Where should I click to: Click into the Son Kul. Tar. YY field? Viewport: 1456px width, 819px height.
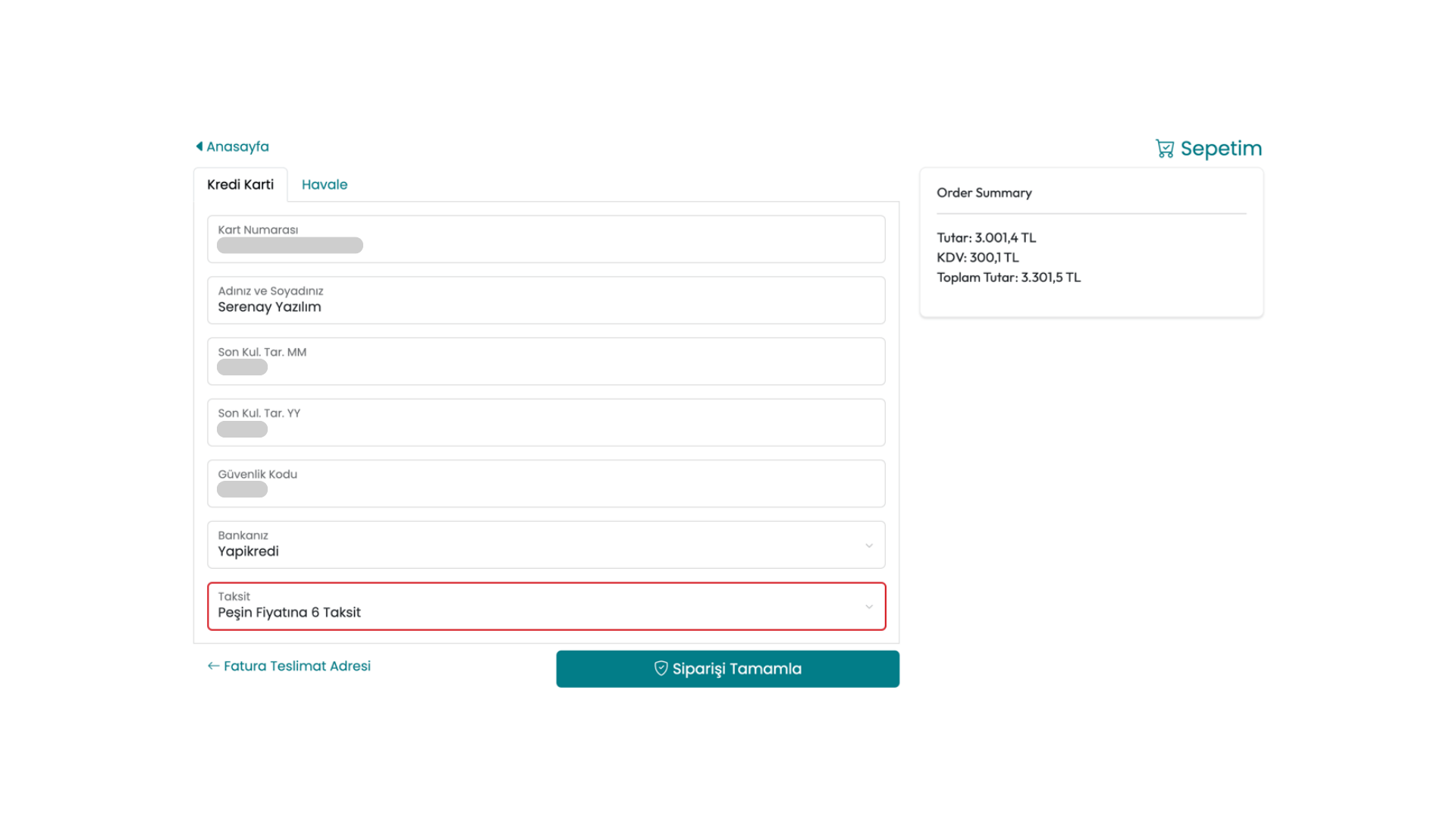(x=546, y=422)
